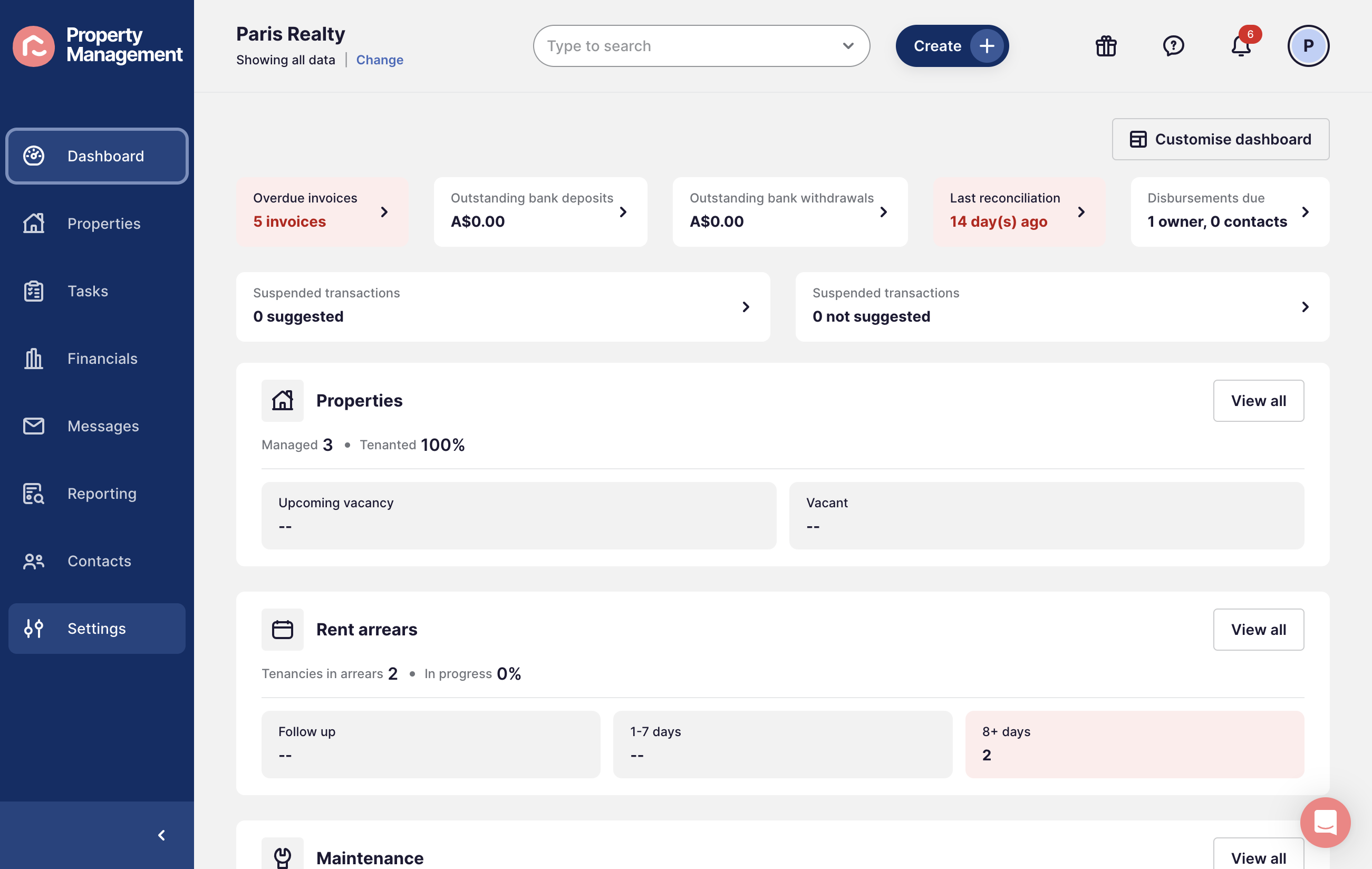Open Tasks menu item
1372x869 pixels.
pos(97,291)
